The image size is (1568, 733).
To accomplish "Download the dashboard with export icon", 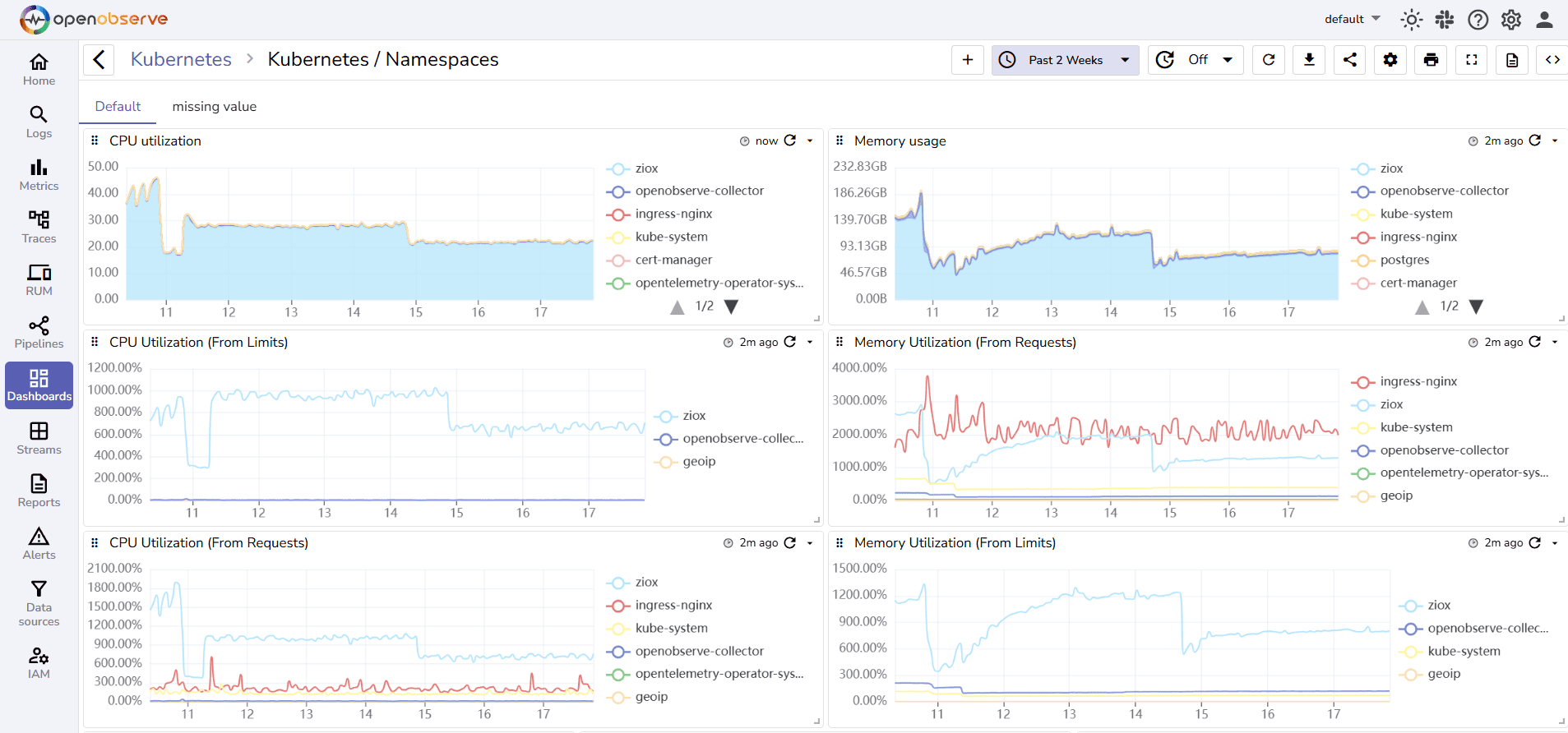I will (1309, 60).
